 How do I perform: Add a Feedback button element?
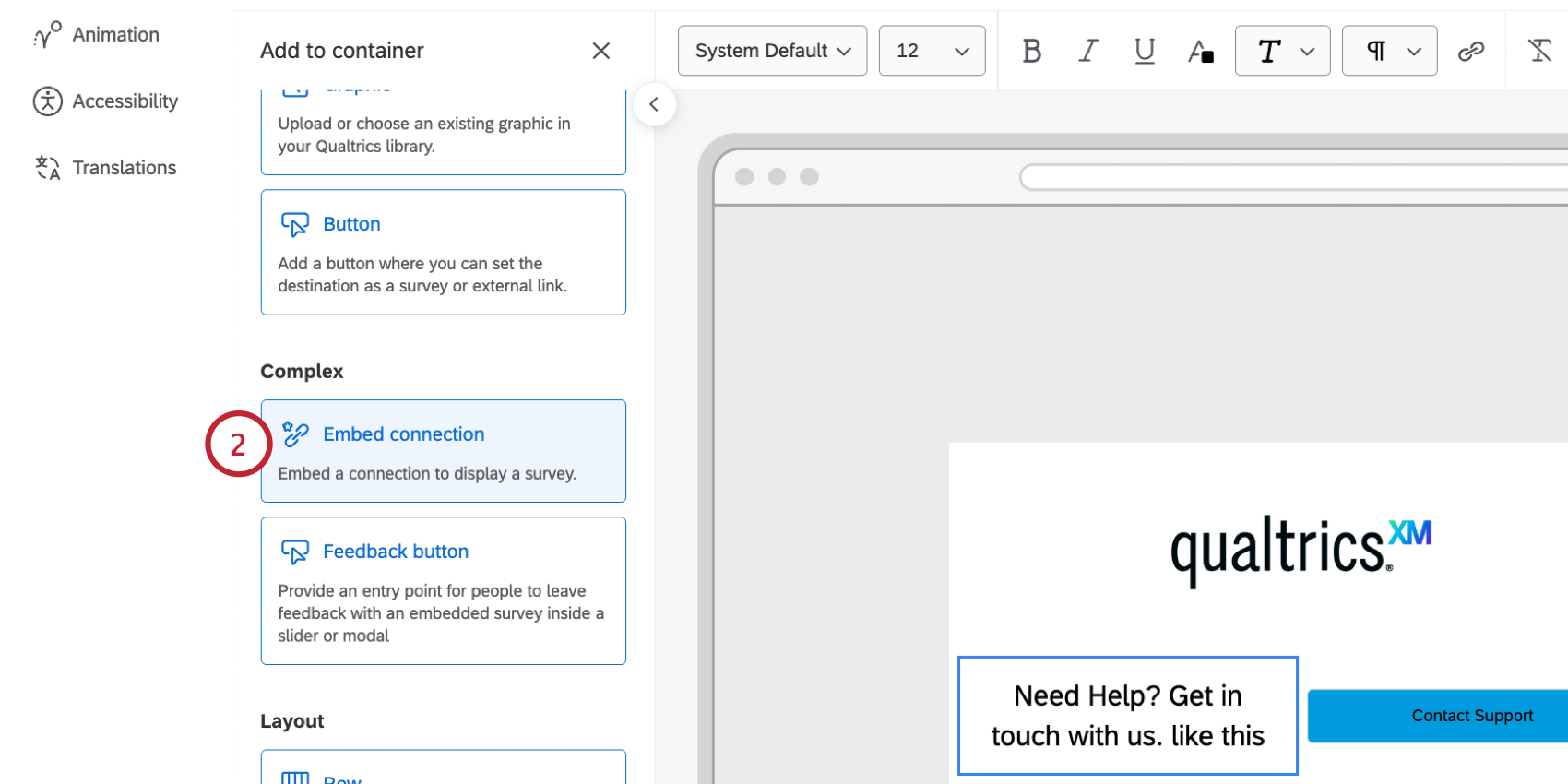click(x=444, y=591)
